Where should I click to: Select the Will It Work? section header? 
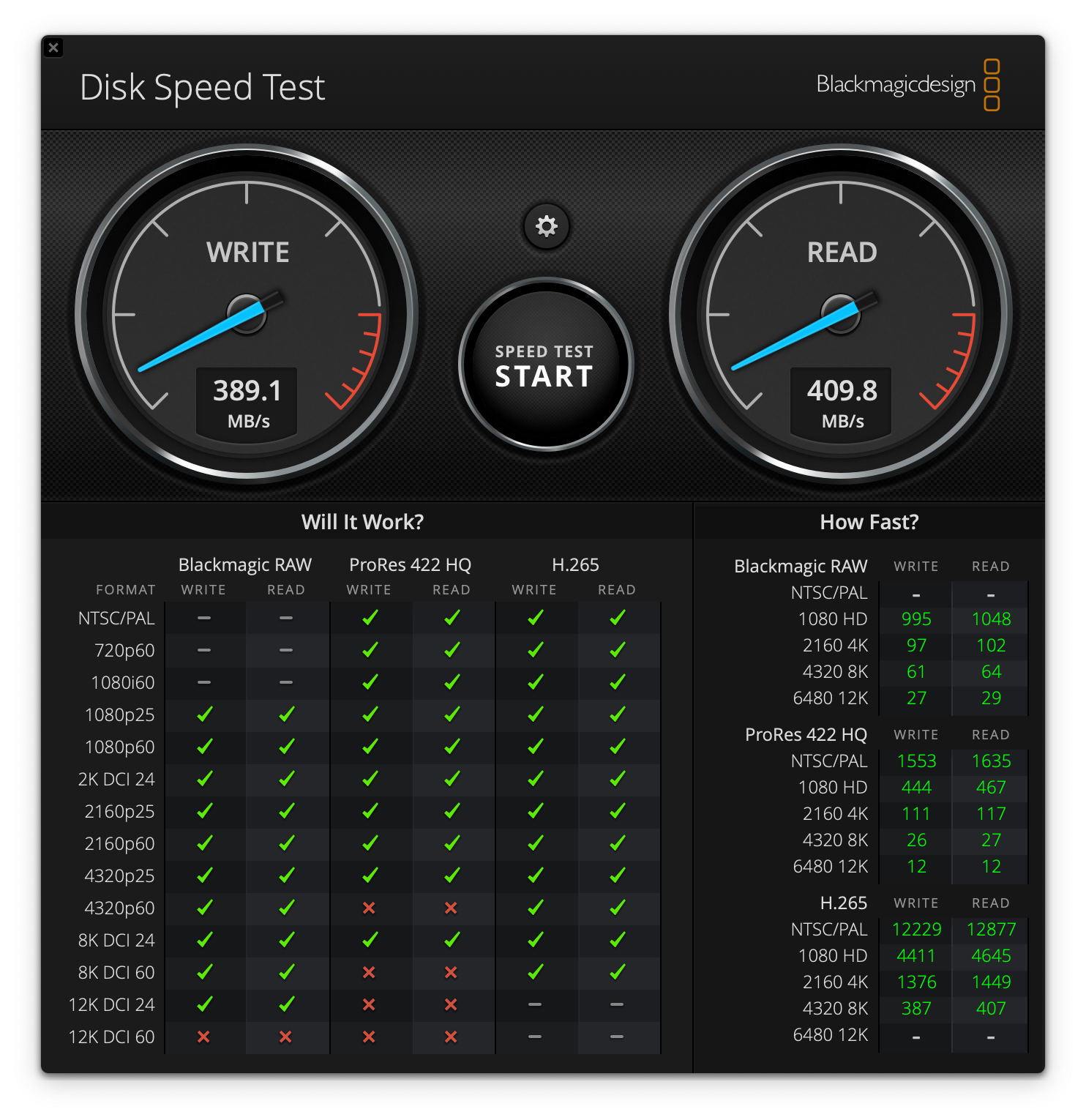(363, 522)
